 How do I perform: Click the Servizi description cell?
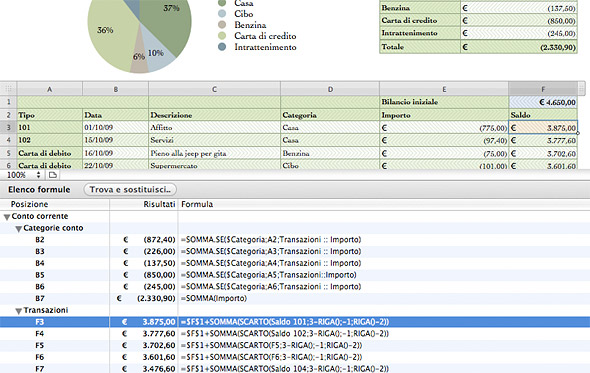(x=214, y=140)
